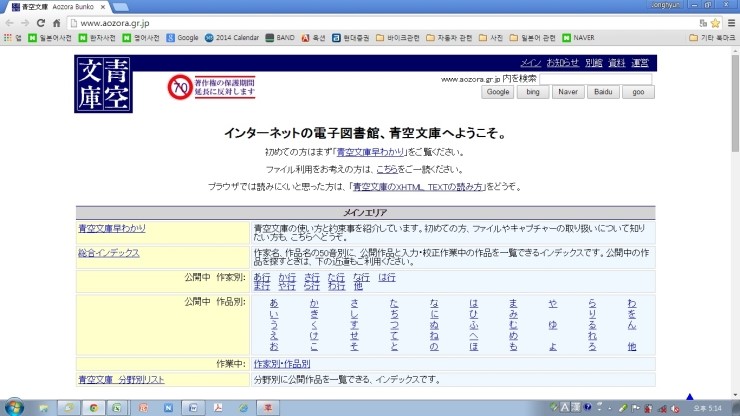
Task: Go back using the browser back arrow
Action: tap(9, 23)
